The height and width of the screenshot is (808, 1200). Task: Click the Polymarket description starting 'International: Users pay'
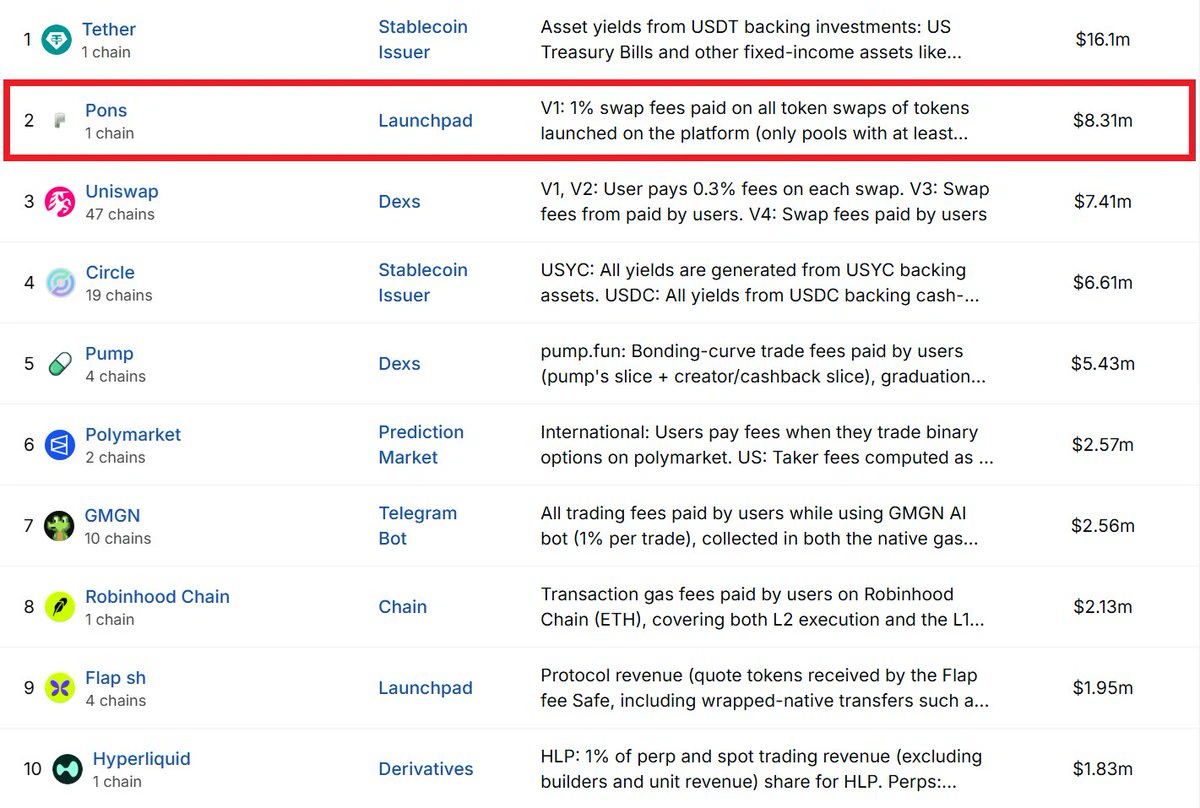767,445
